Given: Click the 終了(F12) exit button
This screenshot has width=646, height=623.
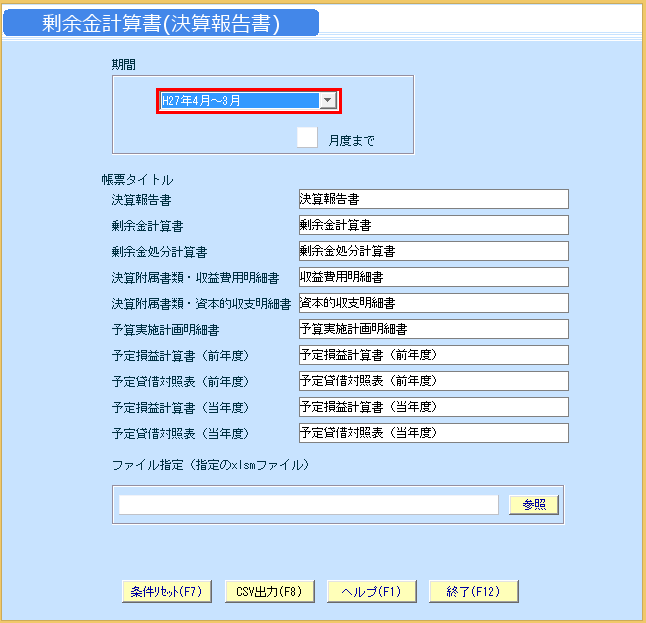Looking at the screenshot, I should [473, 592].
